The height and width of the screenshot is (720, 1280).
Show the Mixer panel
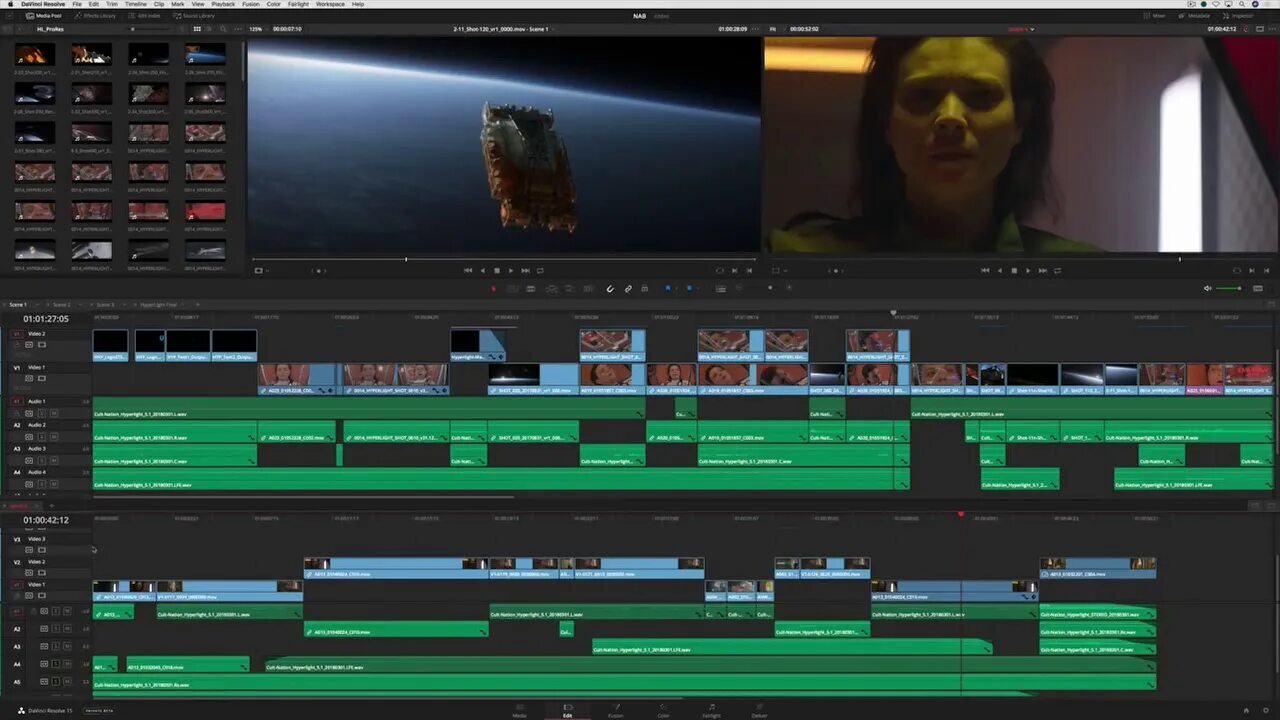click(1155, 16)
